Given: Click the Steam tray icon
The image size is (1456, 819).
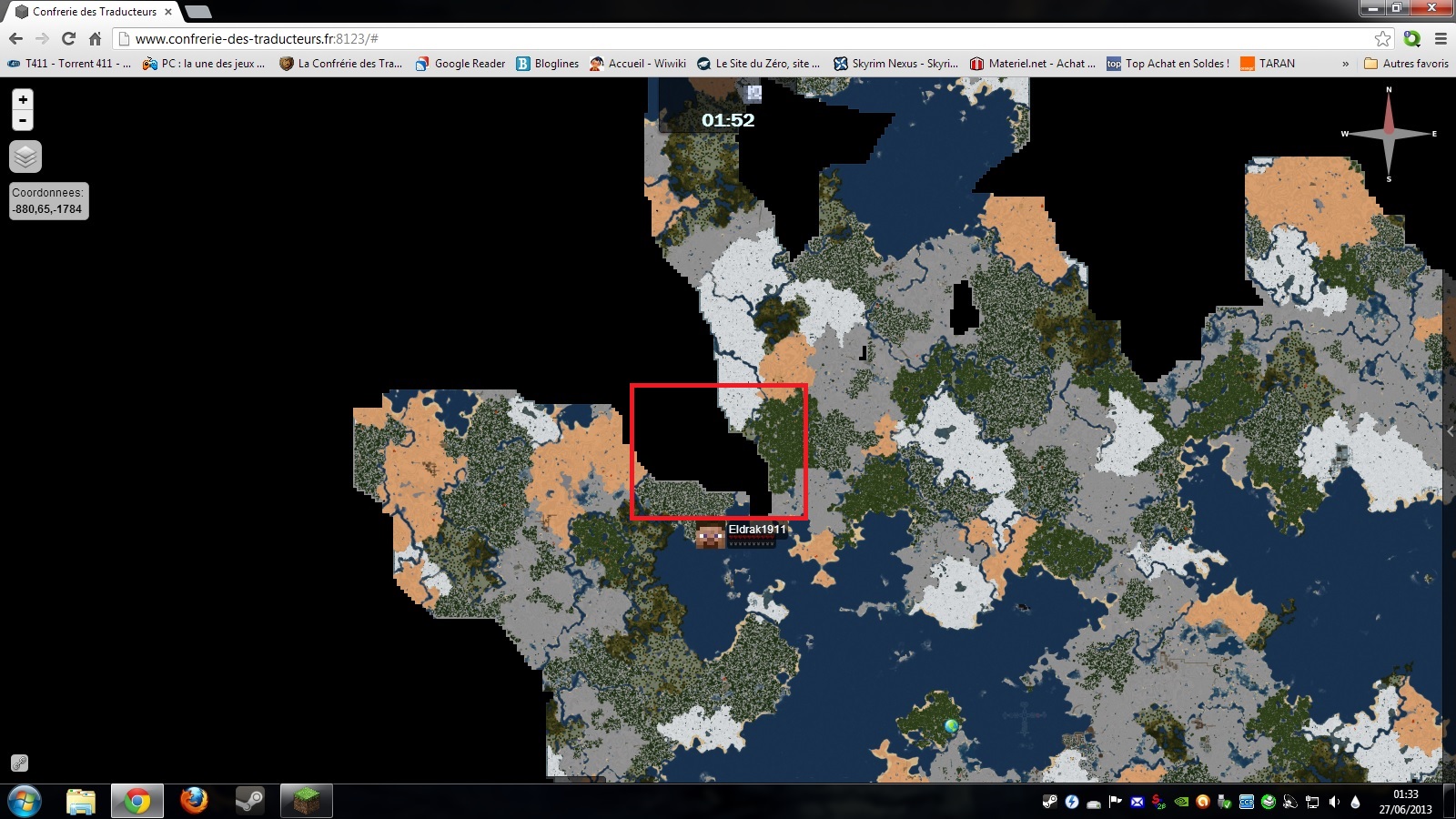Looking at the screenshot, I should (x=1050, y=802).
